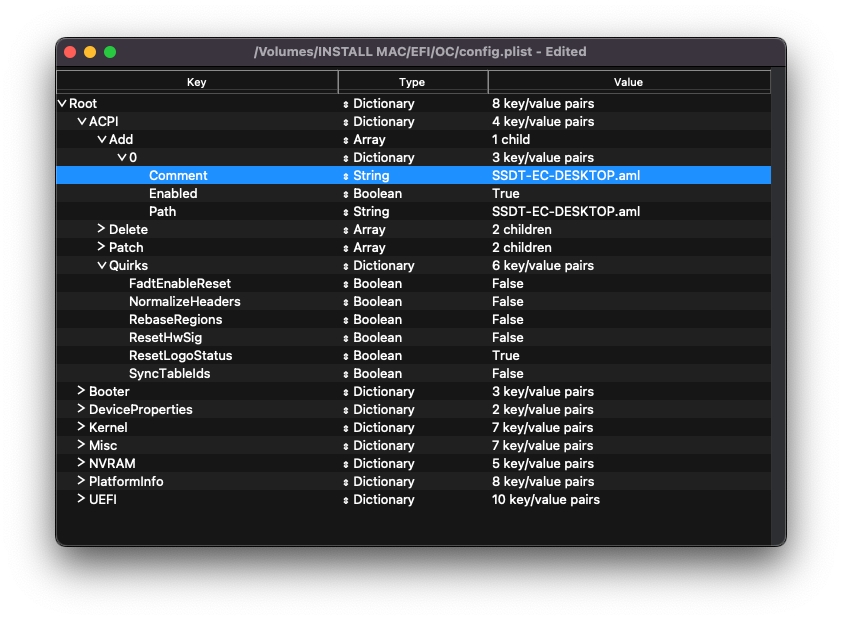
Task: Toggle the Enabled boolean value True
Action: 506,194
